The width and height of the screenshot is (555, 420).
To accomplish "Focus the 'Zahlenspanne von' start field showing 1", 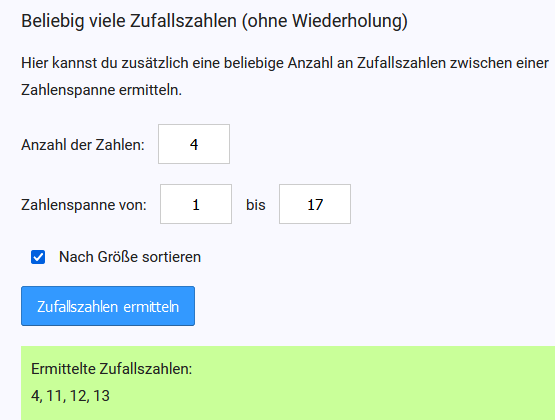I will click(196, 204).
